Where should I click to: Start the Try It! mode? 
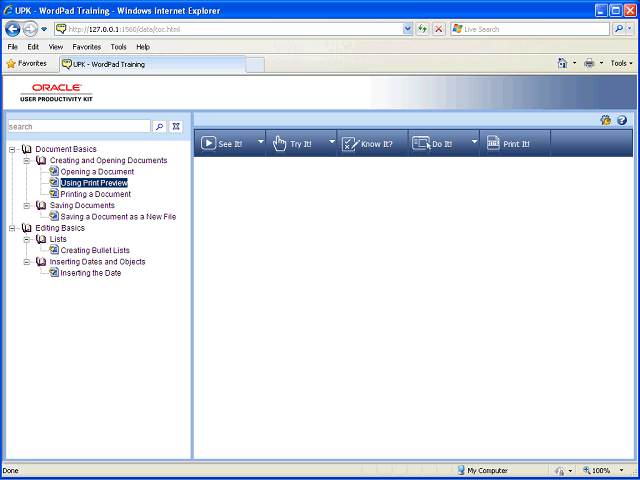pyautogui.click(x=295, y=144)
